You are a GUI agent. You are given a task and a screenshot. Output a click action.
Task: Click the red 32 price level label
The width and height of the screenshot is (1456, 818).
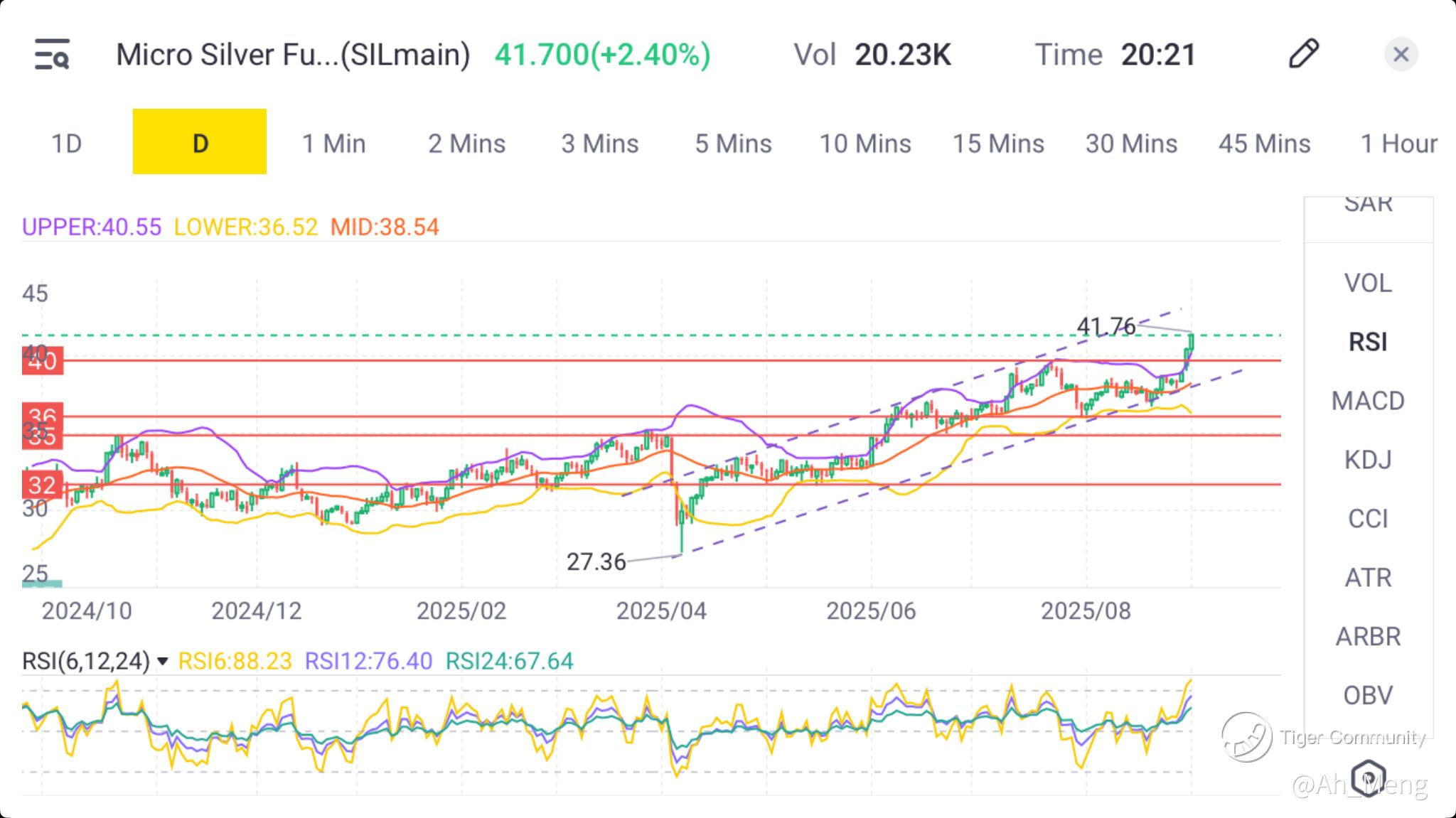43,485
